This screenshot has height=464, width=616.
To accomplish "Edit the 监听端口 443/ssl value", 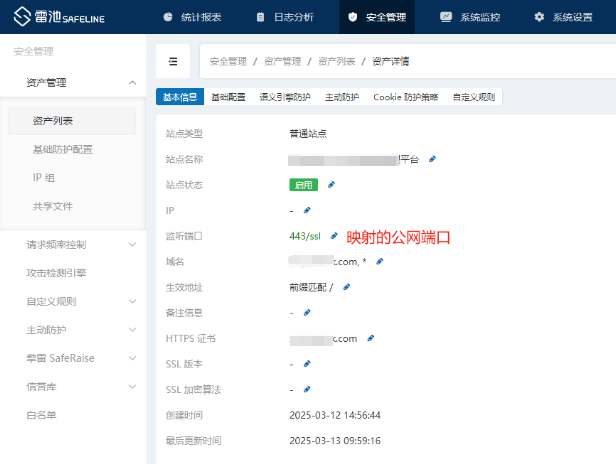I will 334,236.
